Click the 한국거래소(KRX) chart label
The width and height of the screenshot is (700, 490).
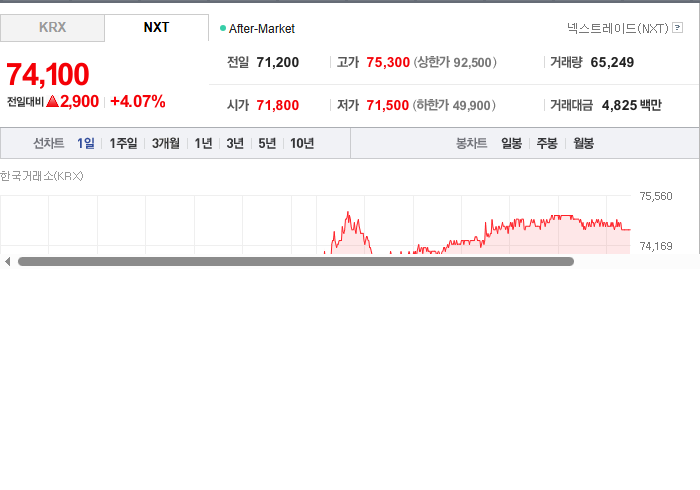click(x=42, y=176)
